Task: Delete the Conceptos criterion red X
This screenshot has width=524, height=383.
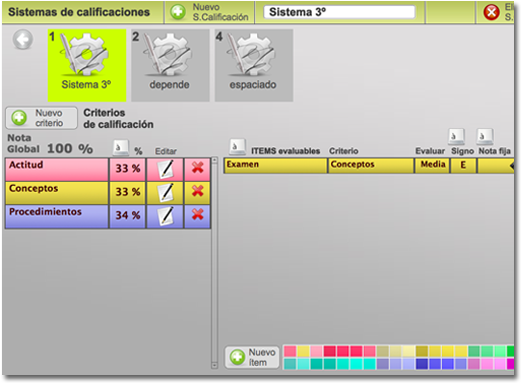Action: (x=198, y=191)
